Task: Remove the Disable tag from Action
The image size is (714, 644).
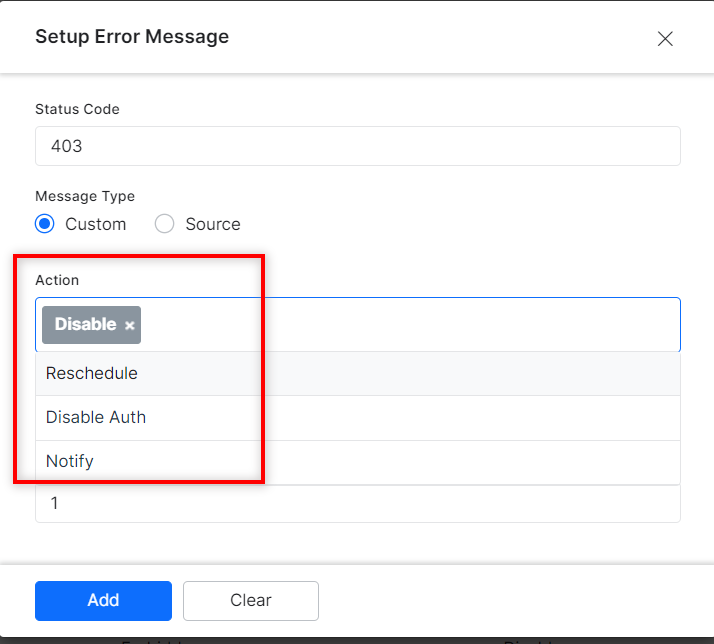Action: [x=130, y=326]
